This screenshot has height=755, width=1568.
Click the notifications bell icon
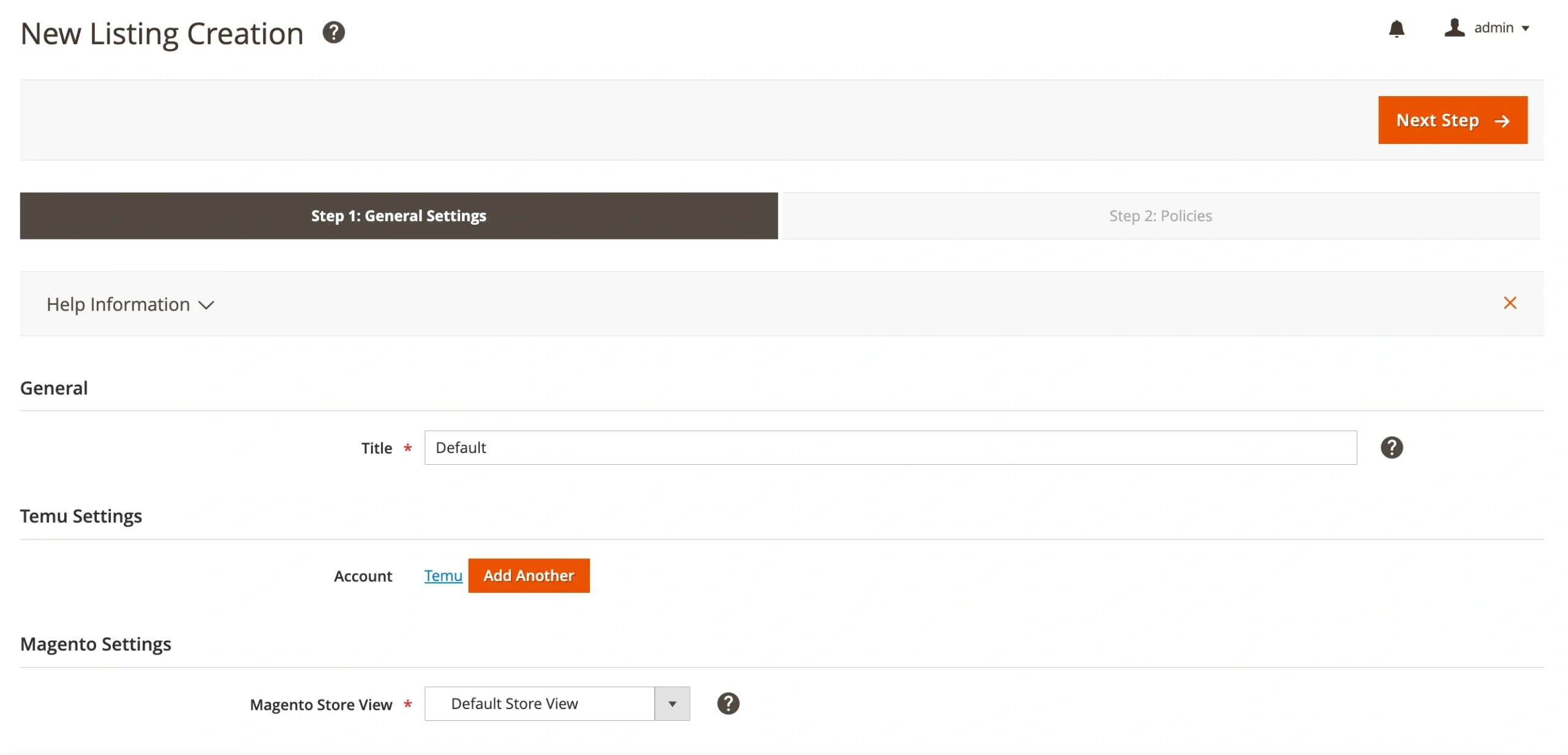click(x=1397, y=29)
